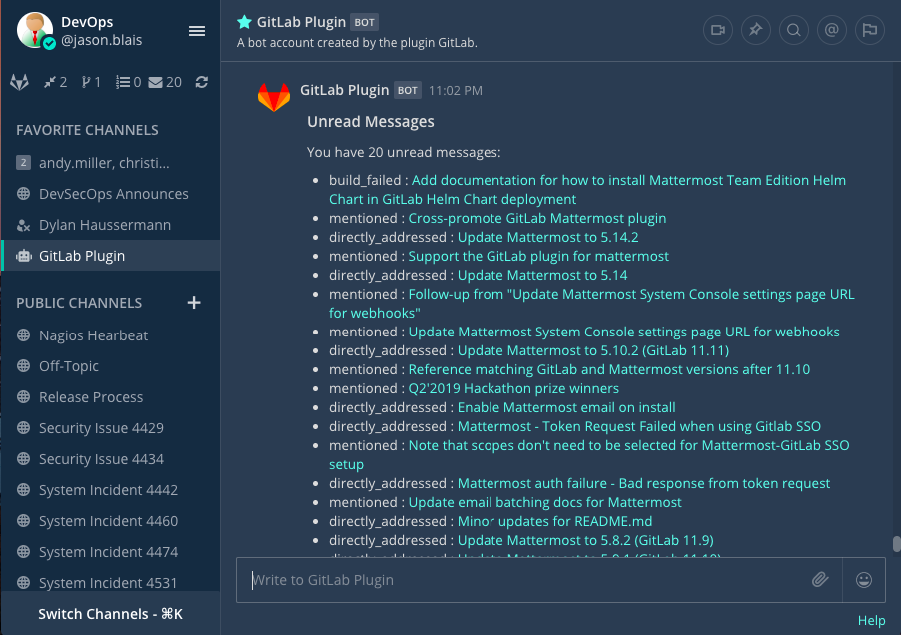901x635 pixels.
Task: Start a video call from the channel header
Action: [717, 30]
